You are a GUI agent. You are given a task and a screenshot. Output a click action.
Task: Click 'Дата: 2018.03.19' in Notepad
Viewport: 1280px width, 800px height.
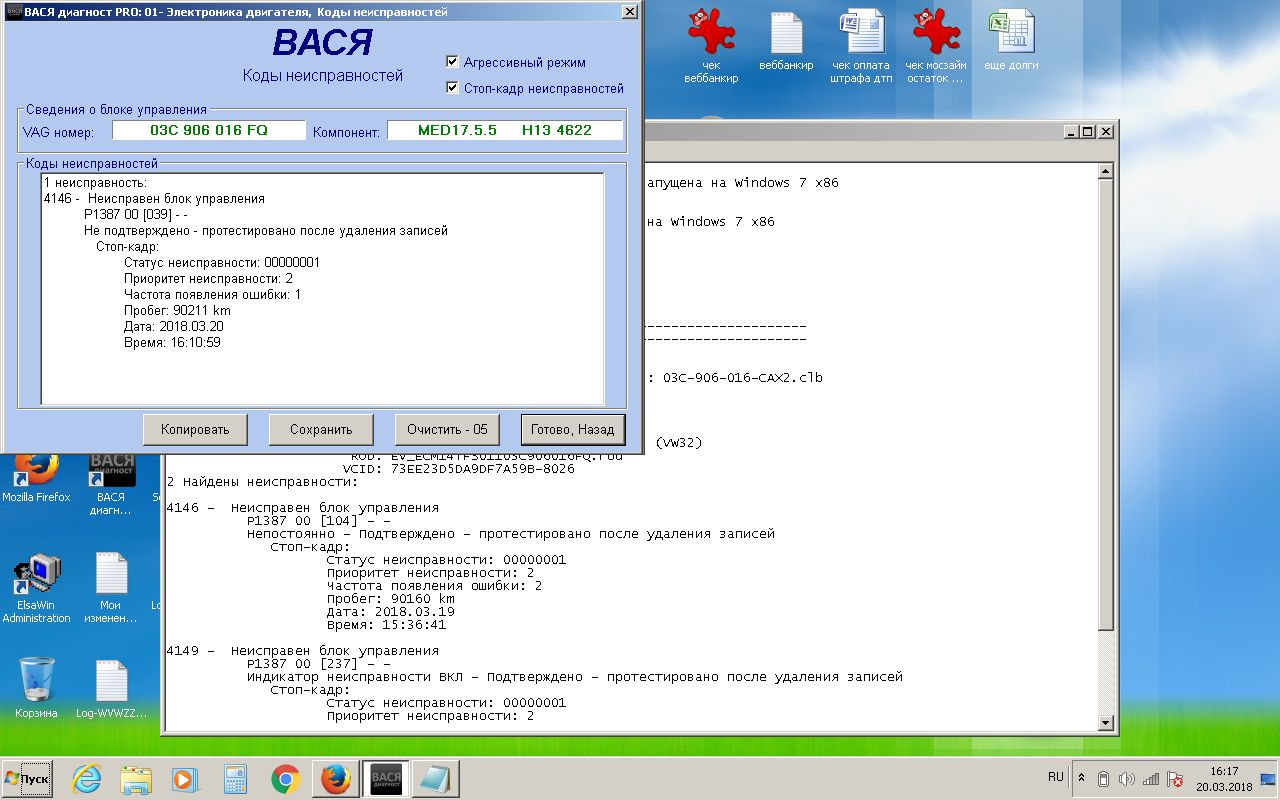pyautogui.click(x=390, y=612)
